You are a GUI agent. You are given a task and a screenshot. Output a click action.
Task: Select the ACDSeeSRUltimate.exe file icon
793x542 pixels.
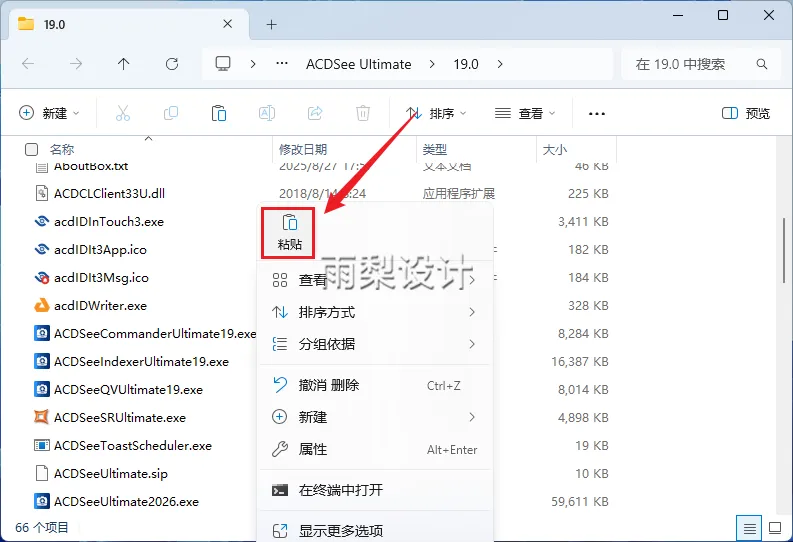coord(41,417)
